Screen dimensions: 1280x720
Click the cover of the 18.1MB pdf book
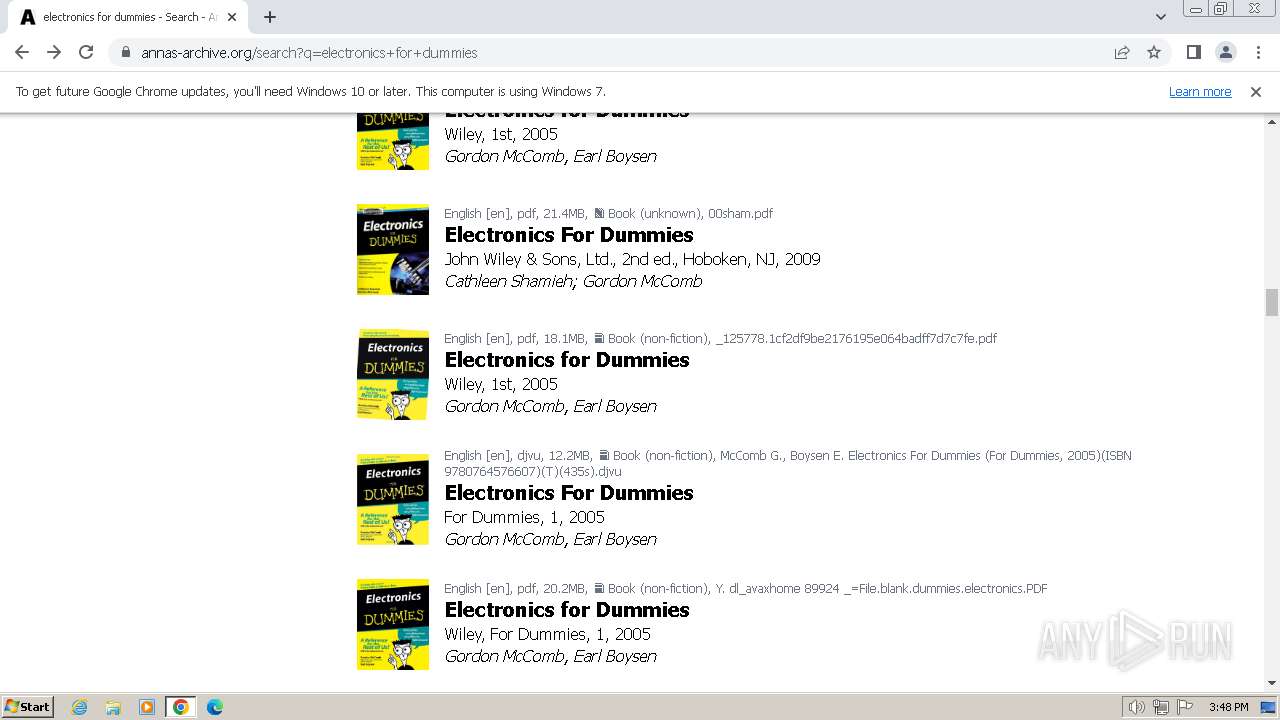point(393,374)
